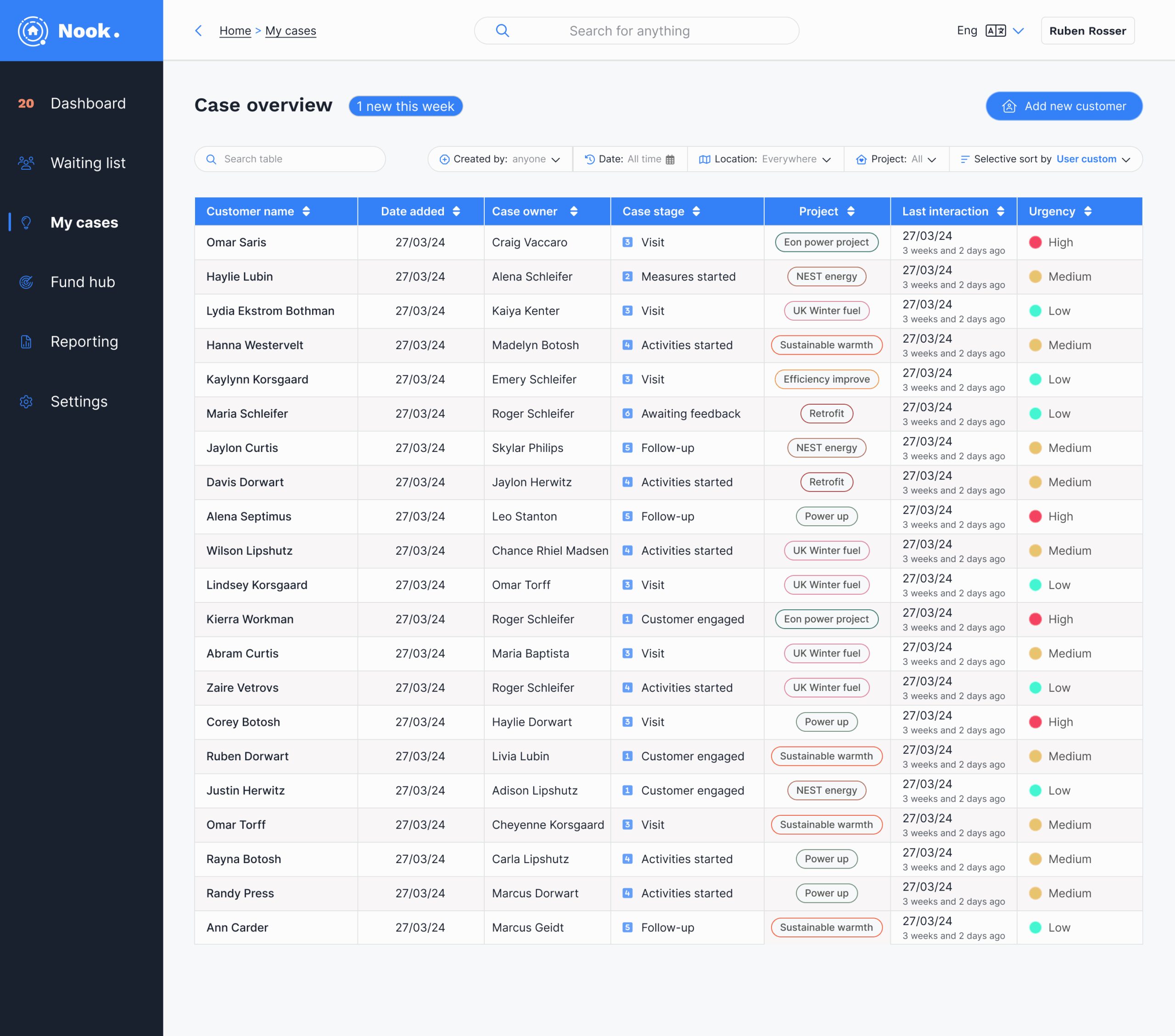Image resolution: width=1175 pixels, height=1036 pixels.
Task: Click the map icon in Location filter
Action: click(x=704, y=159)
